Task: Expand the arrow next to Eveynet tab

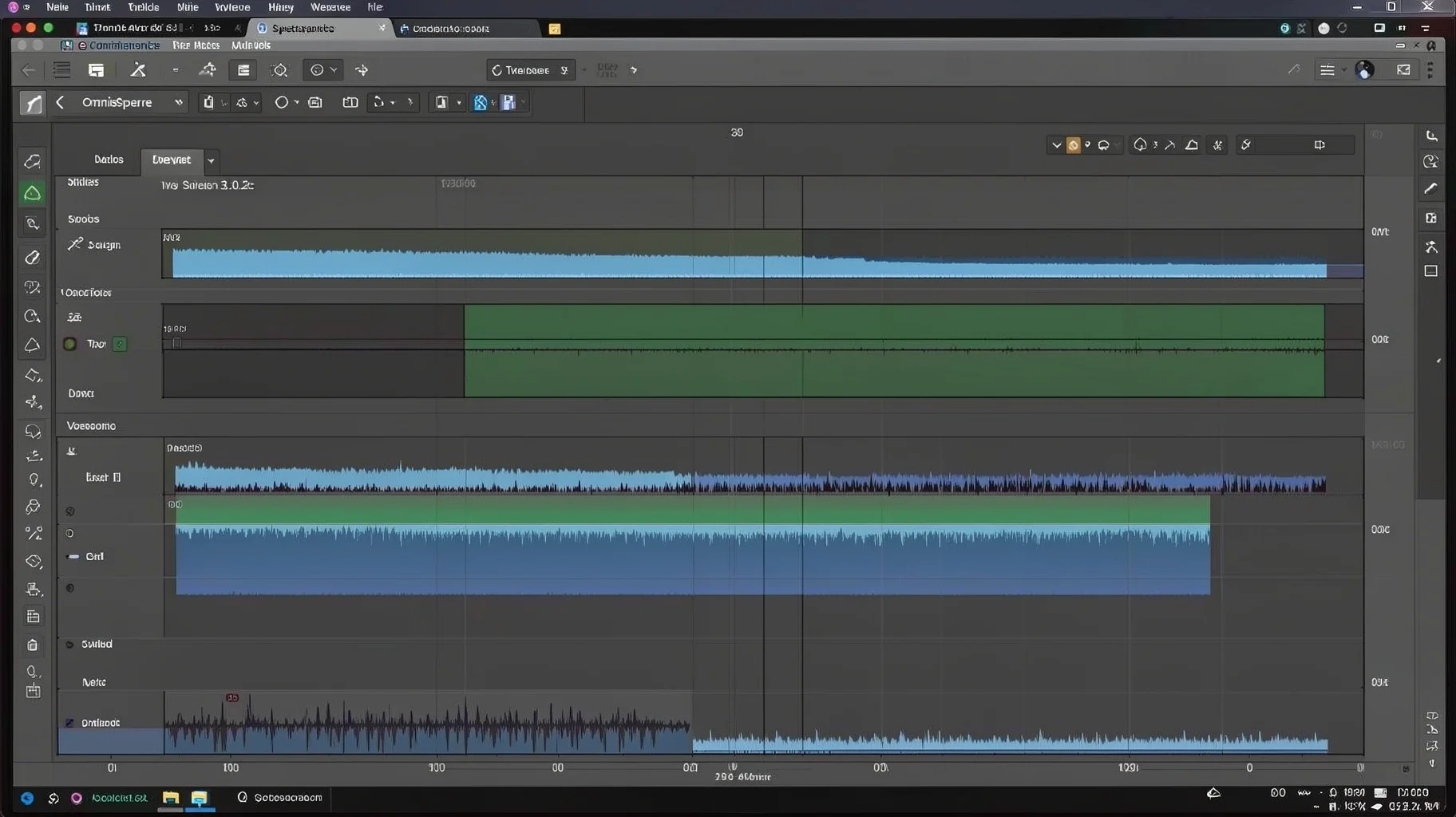Action: pyautogui.click(x=211, y=160)
